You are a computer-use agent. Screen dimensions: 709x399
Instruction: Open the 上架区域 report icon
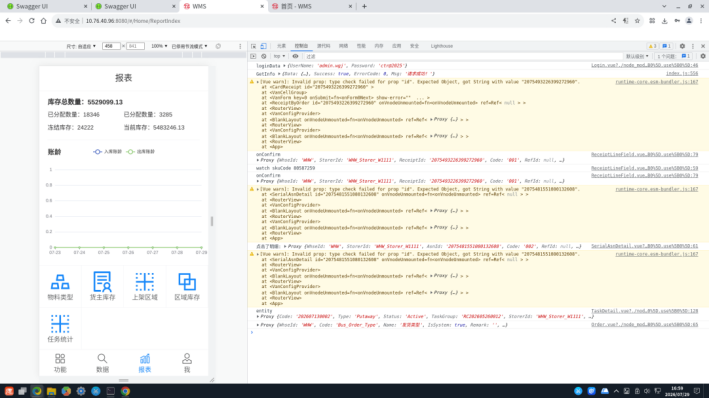pyautogui.click(x=145, y=287)
